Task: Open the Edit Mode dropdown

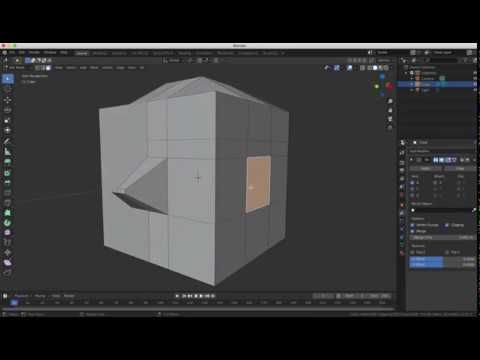Action: (x=17, y=68)
